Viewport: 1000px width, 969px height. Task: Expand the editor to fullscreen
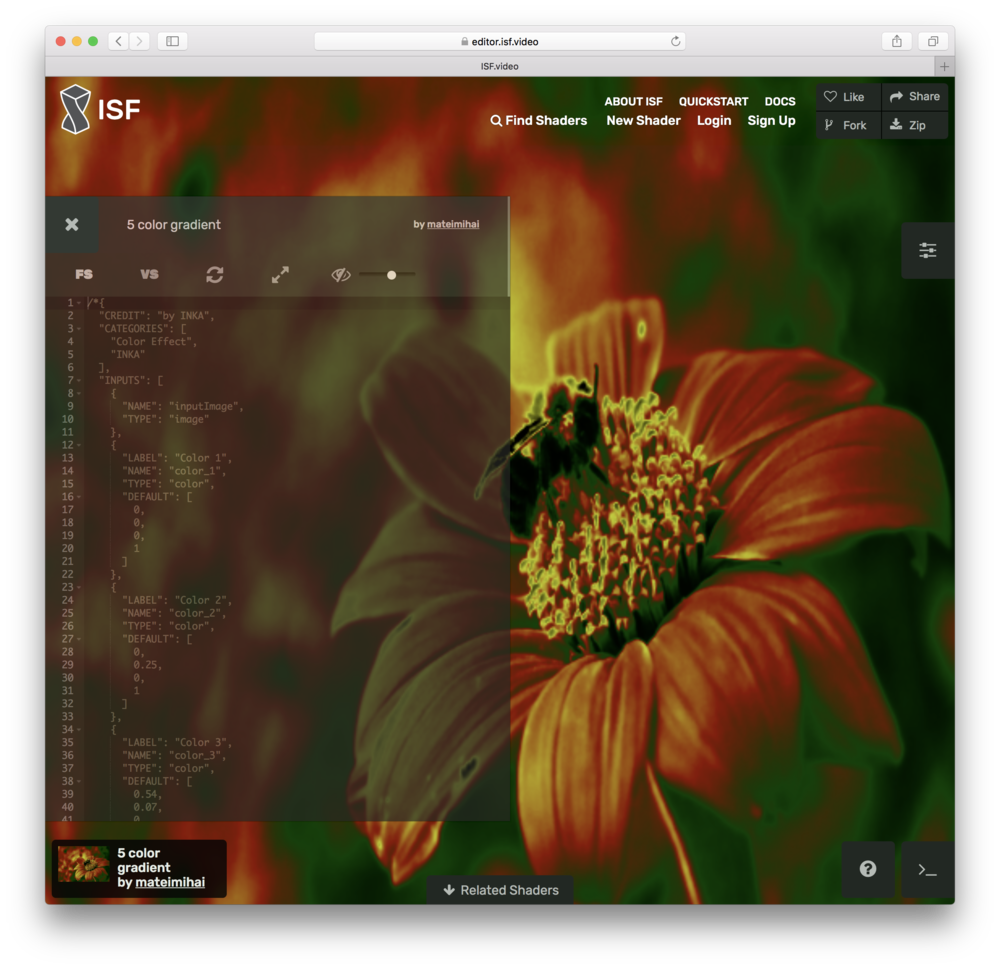[280, 274]
